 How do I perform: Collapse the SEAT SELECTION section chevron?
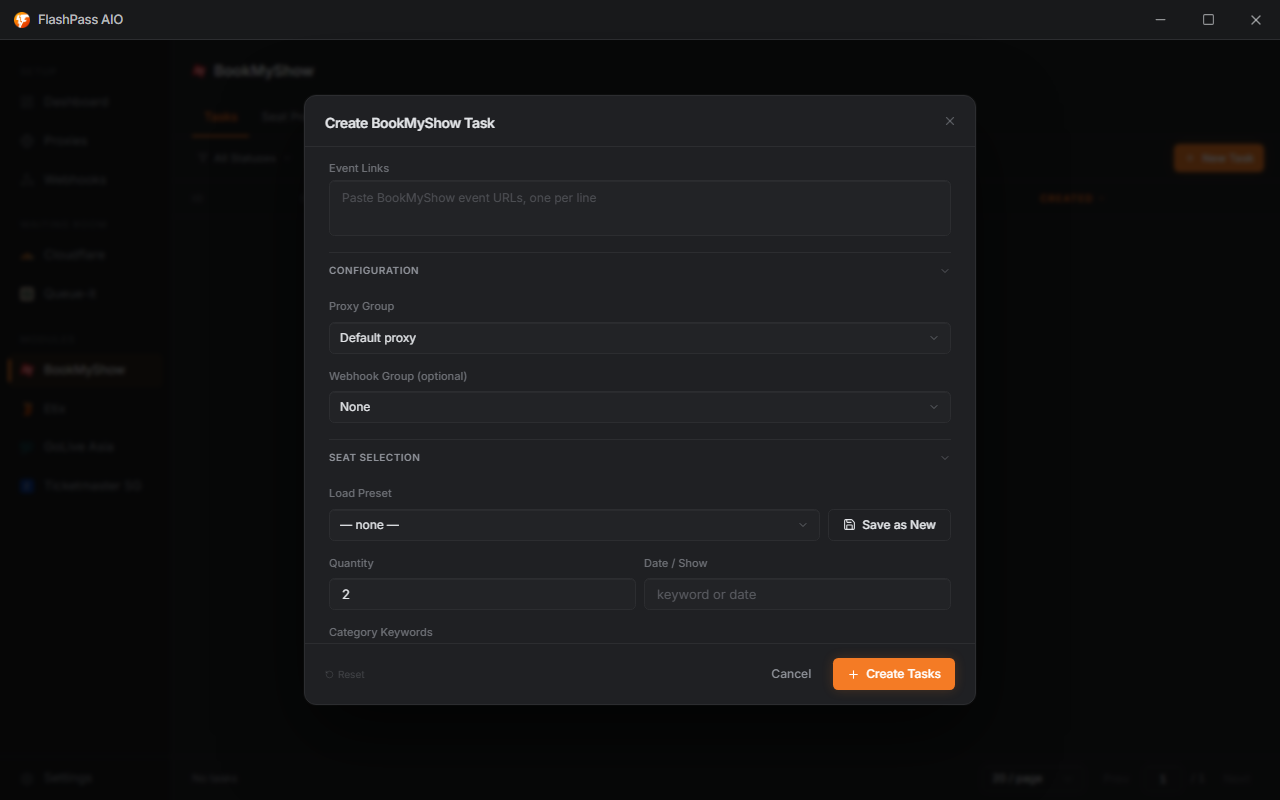(x=945, y=458)
